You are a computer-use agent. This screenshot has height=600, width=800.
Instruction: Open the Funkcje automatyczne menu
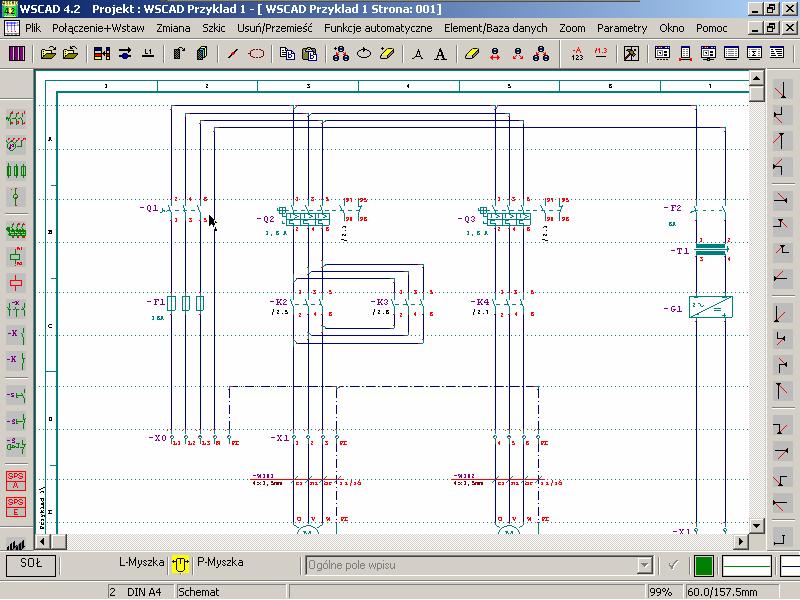378,28
